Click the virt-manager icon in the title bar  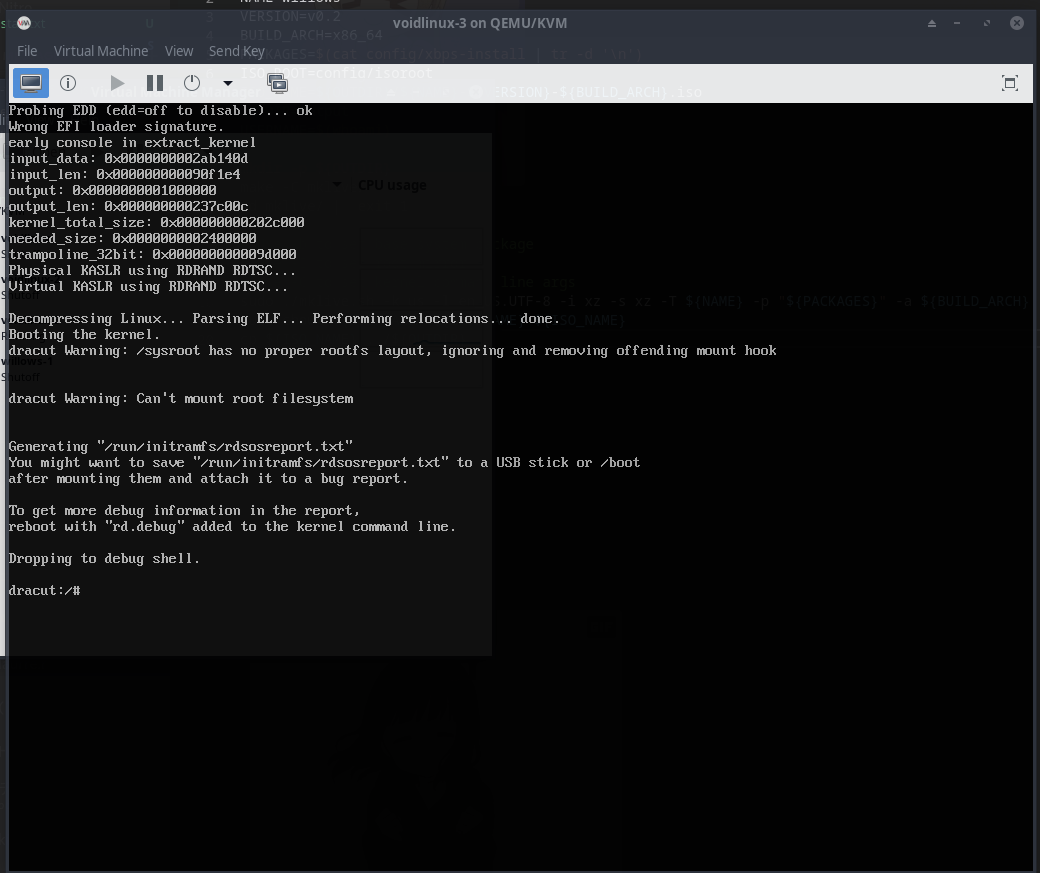[23, 22]
